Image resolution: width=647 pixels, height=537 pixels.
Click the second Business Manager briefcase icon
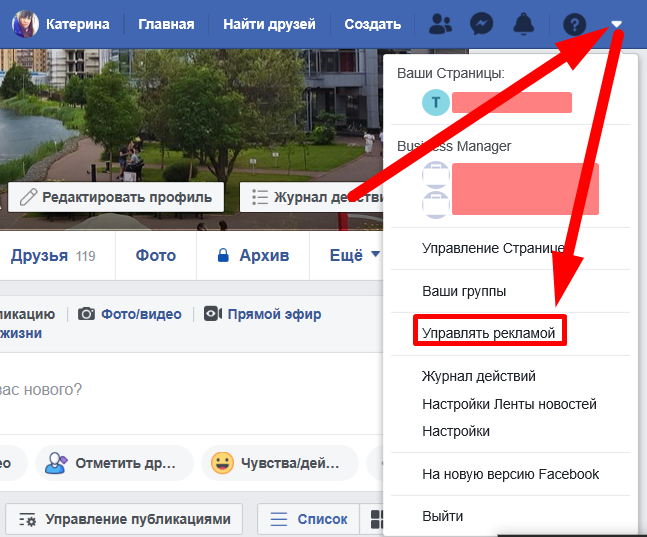436,205
